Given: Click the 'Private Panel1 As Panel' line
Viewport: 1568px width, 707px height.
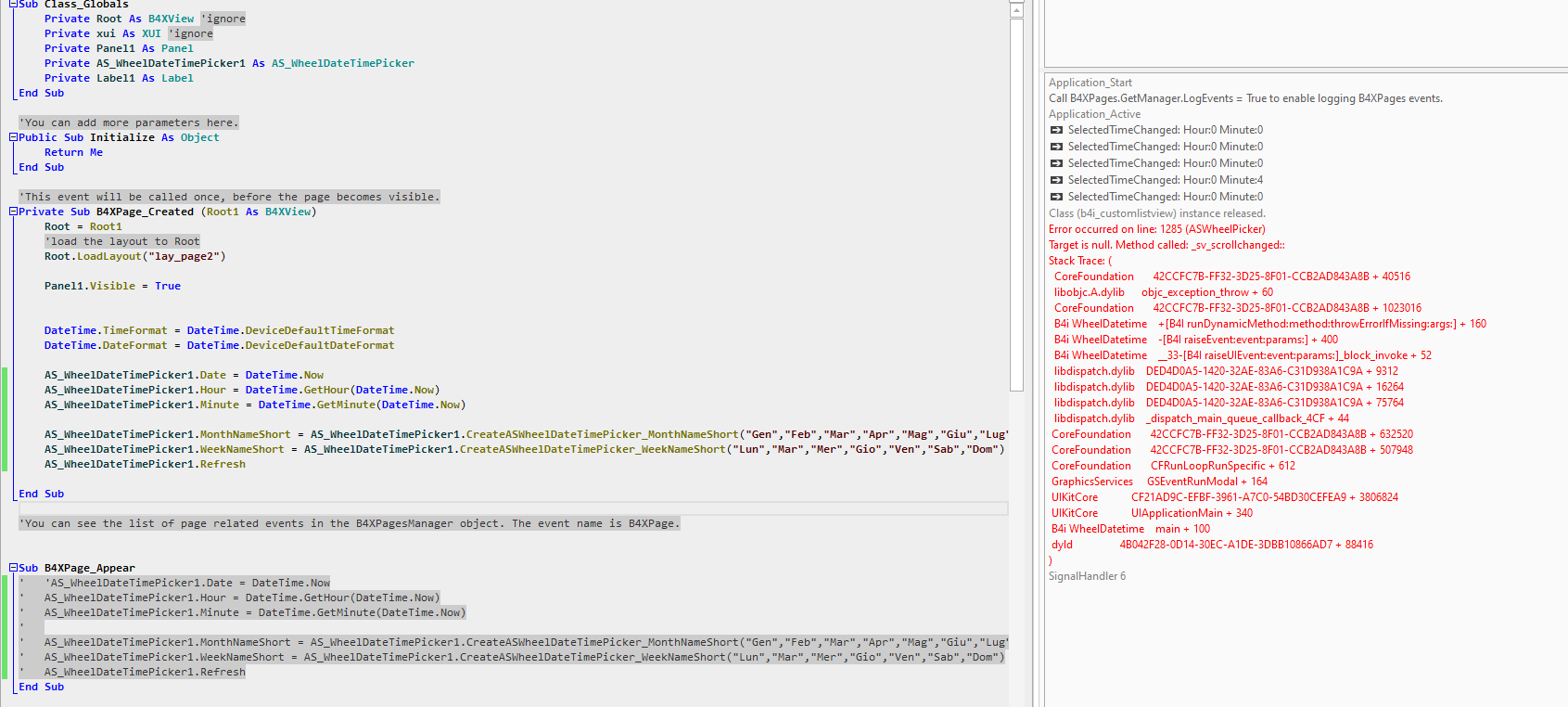Looking at the screenshot, I should point(119,48).
